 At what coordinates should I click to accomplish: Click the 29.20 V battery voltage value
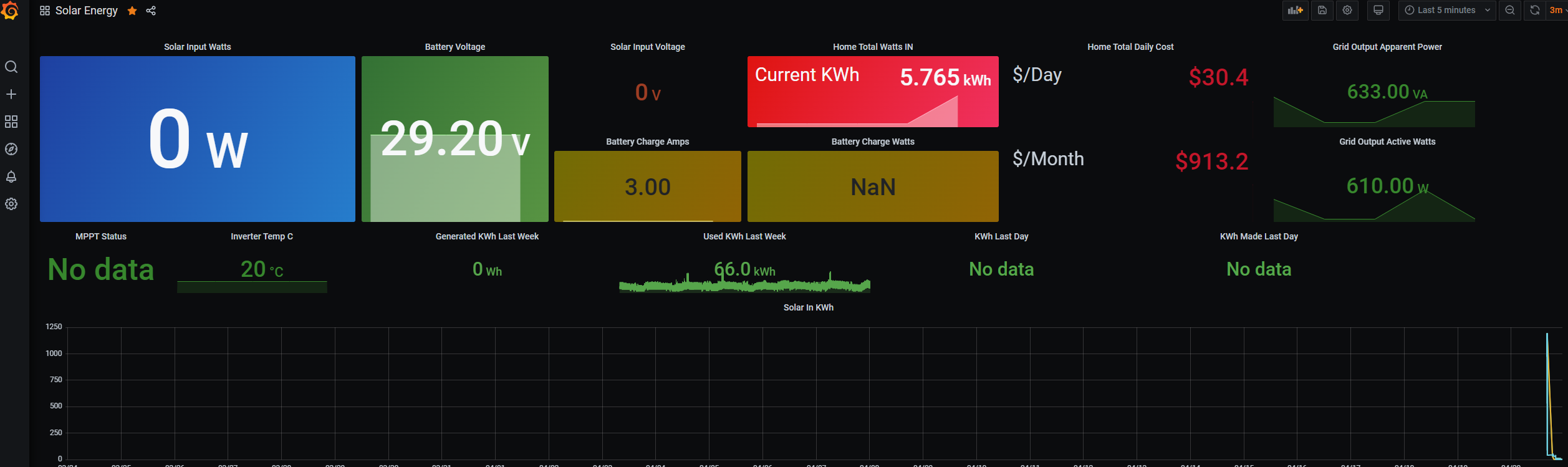tap(455, 139)
